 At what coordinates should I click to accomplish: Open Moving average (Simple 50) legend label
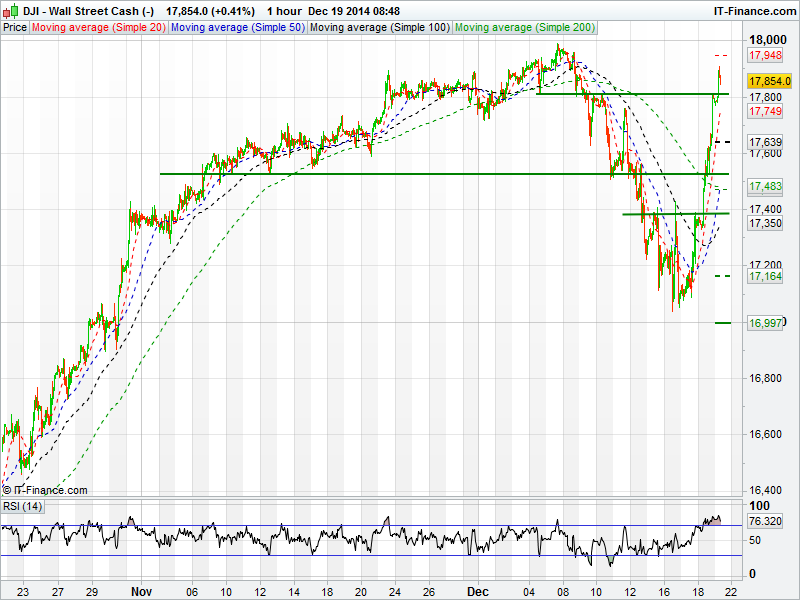tap(237, 27)
